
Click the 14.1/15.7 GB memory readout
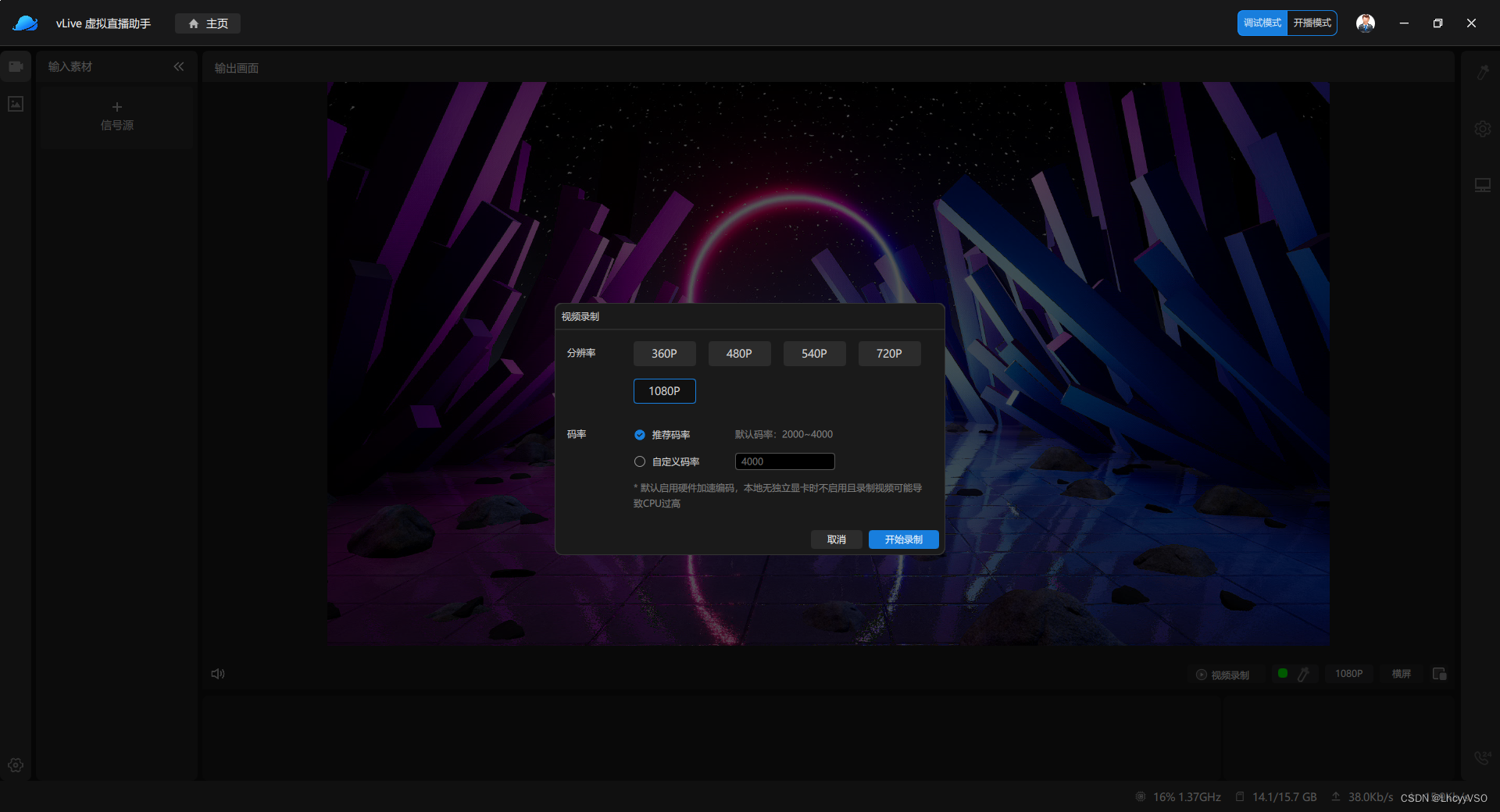point(1284,797)
